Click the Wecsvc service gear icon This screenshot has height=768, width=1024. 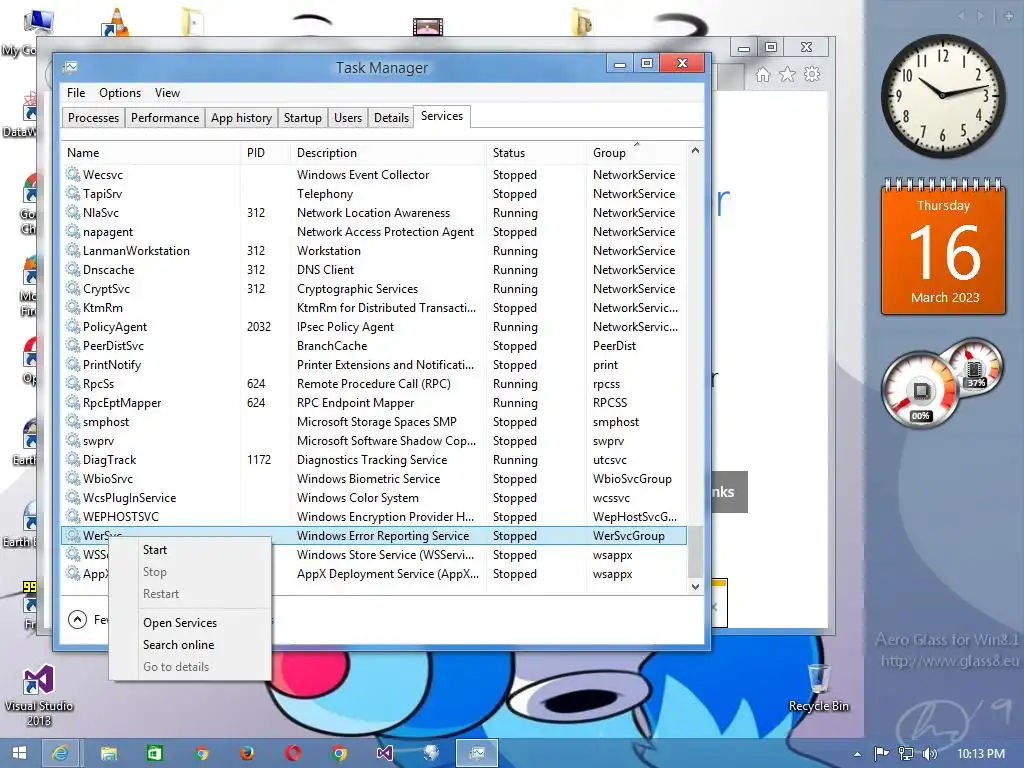click(x=72, y=174)
